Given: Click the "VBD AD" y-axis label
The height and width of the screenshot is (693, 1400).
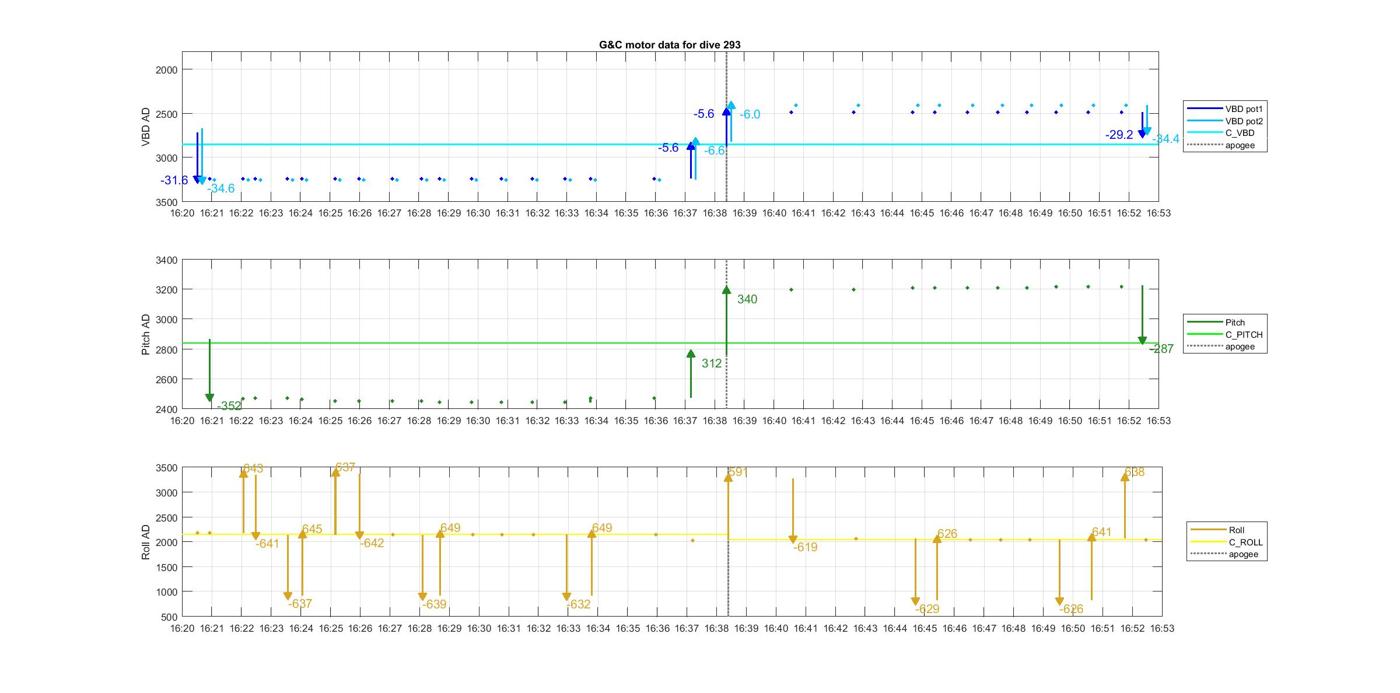Looking at the screenshot, I should [x=146, y=129].
